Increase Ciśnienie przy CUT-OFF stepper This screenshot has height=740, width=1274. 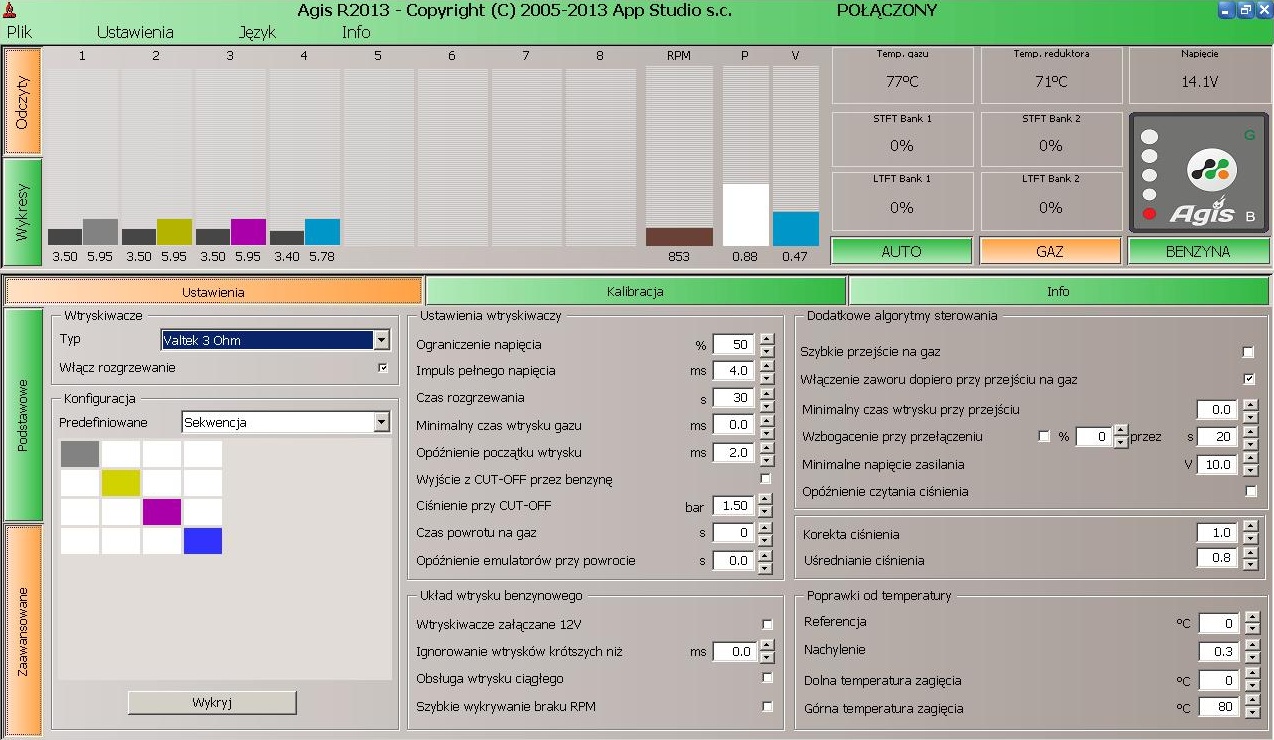[x=766, y=501]
